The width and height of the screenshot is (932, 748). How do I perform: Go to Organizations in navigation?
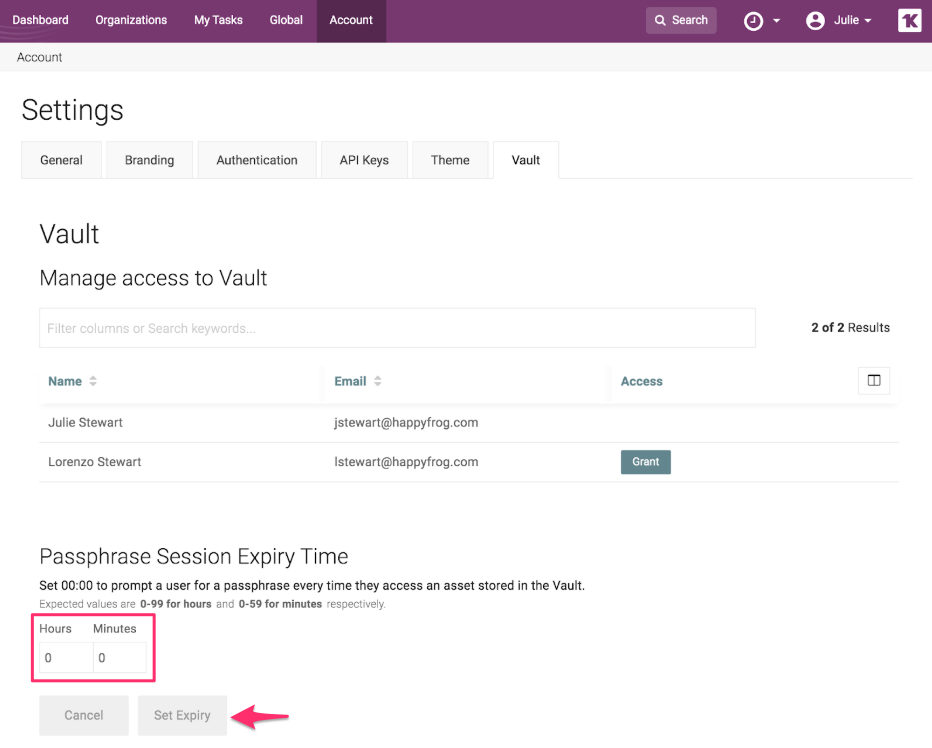[131, 20]
